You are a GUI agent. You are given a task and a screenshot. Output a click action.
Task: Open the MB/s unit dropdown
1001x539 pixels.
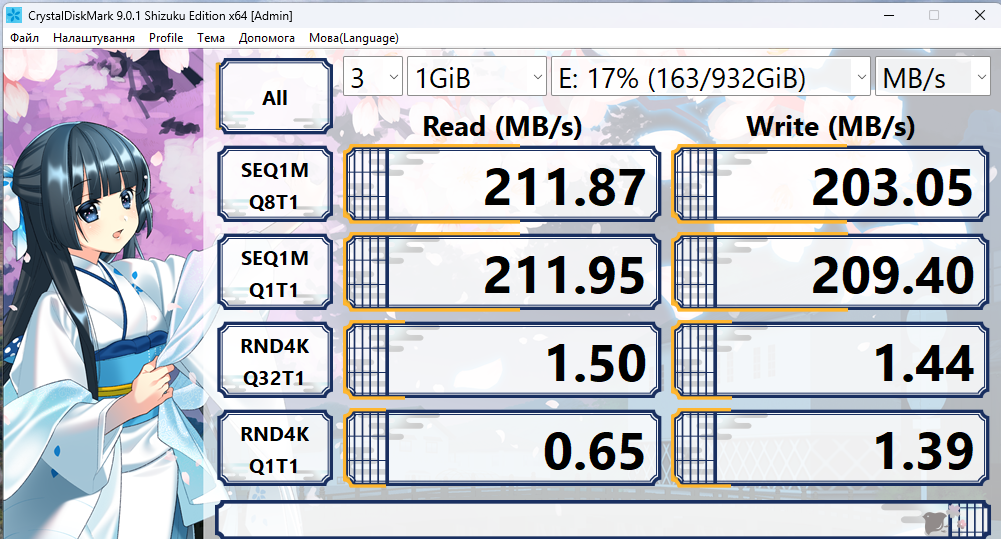click(x=933, y=77)
